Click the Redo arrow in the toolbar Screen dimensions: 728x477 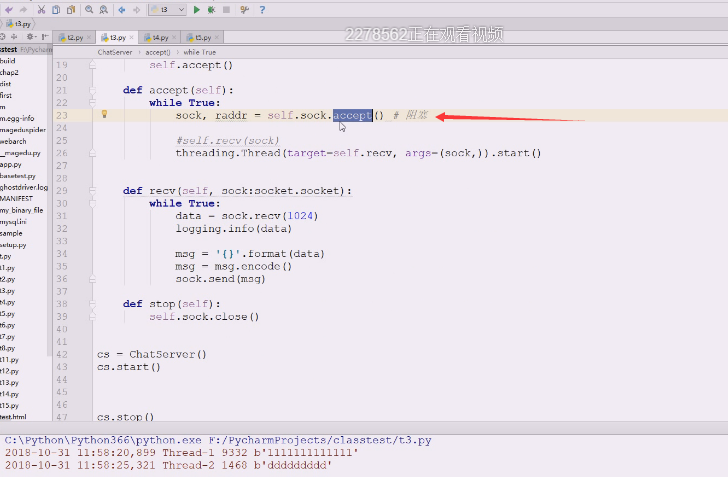23,9
